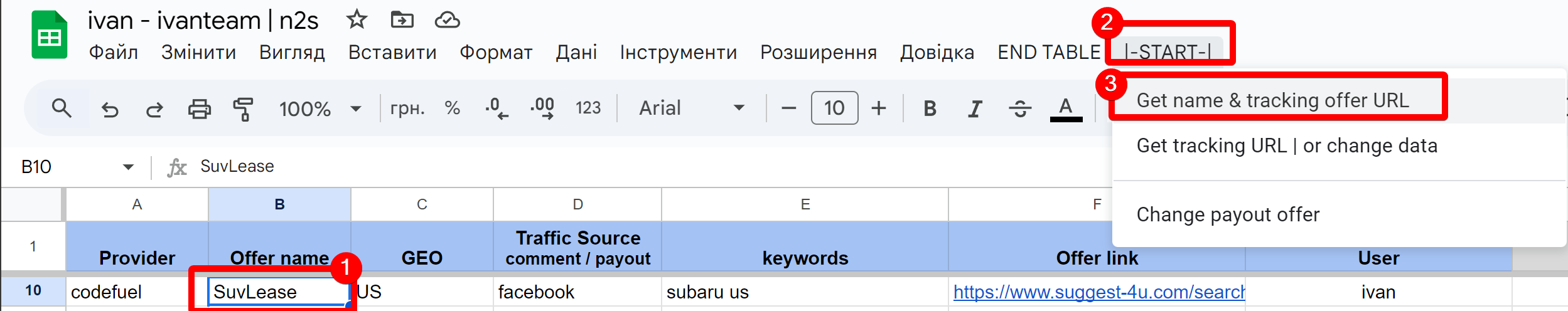Open the move to folder icon
1568x311 pixels.
(402, 20)
